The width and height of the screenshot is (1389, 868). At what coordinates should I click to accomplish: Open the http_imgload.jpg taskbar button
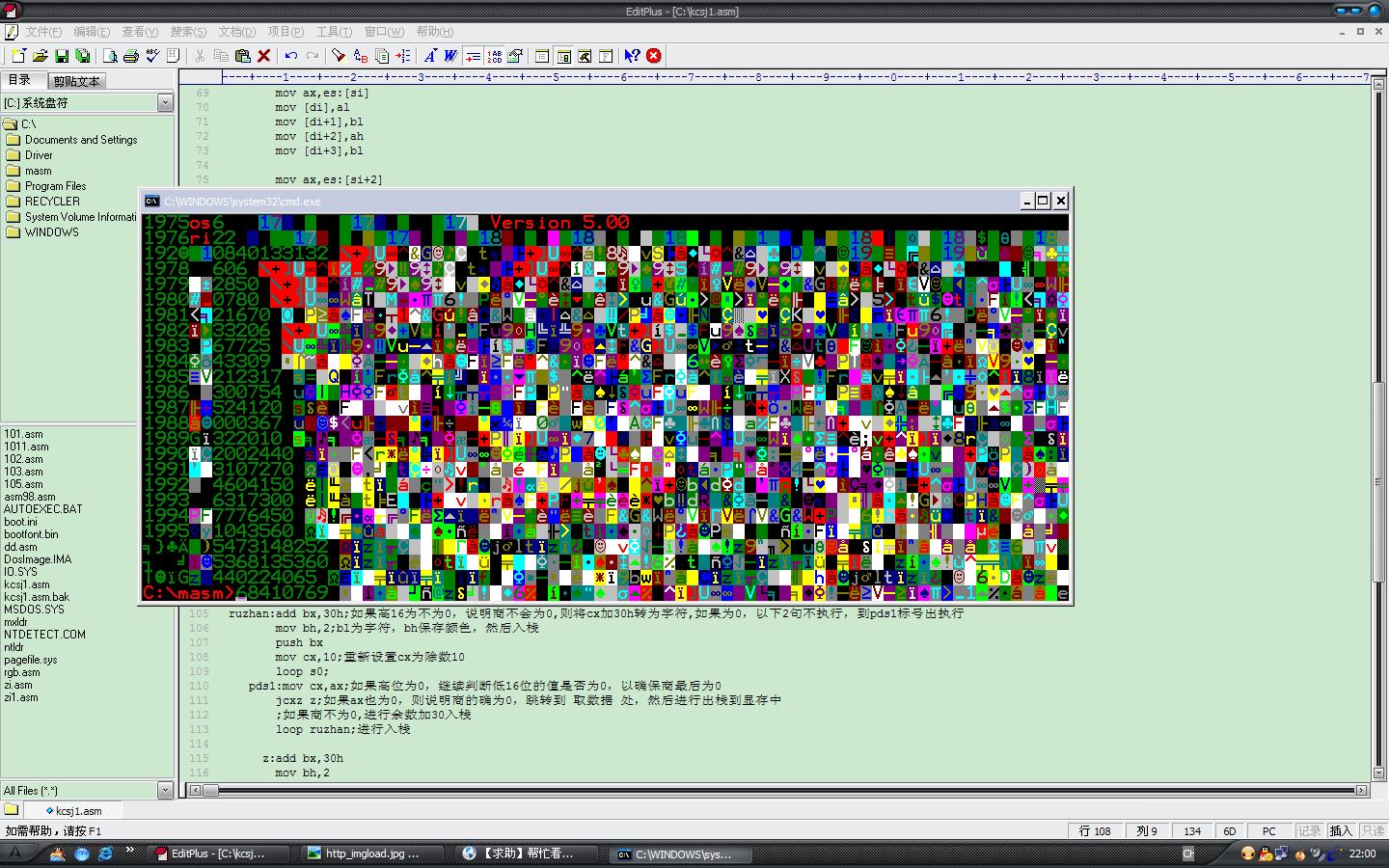(372, 854)
